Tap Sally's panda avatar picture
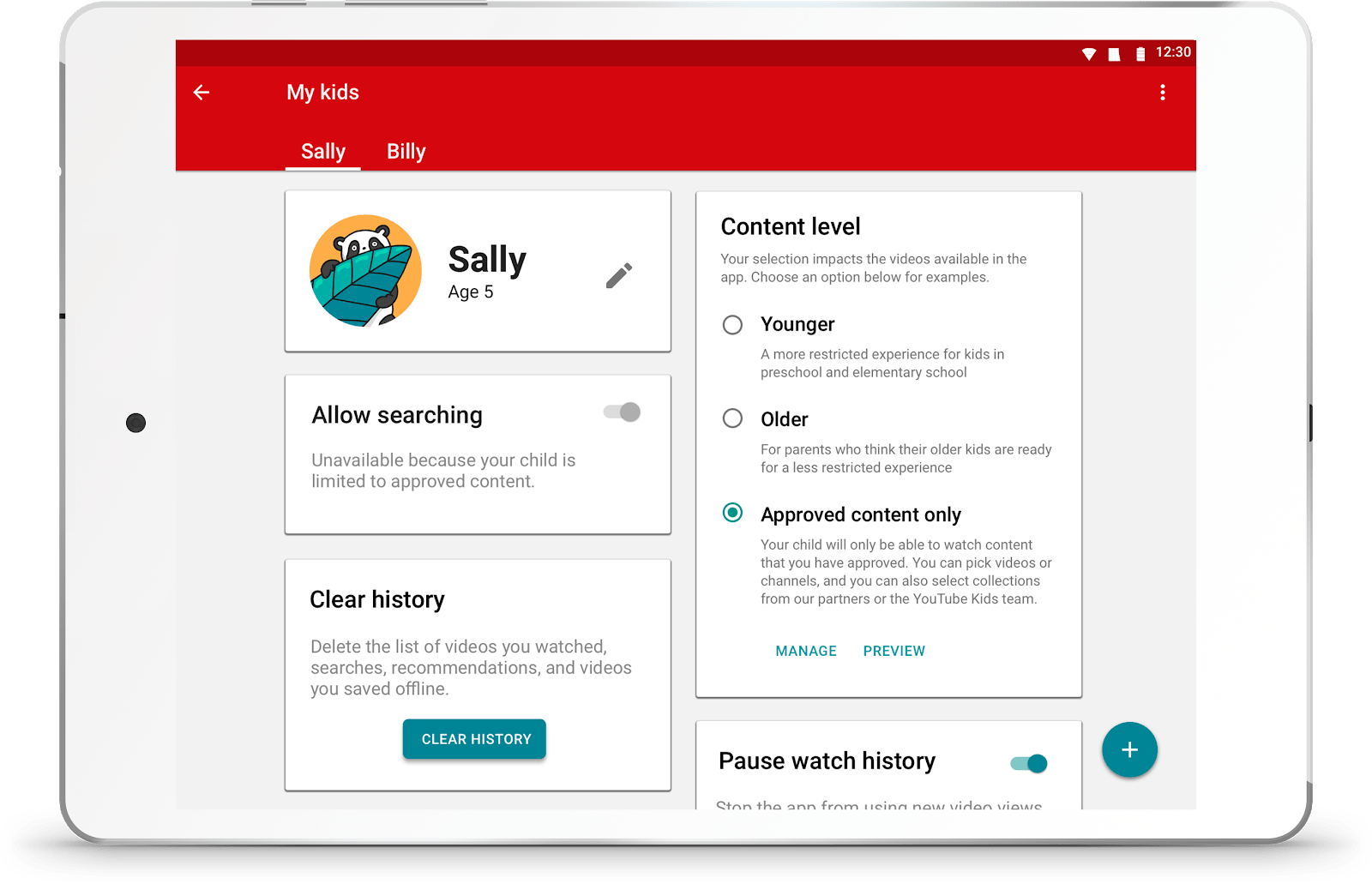The width and height of the screenshot is (1372, 884). 366,270
